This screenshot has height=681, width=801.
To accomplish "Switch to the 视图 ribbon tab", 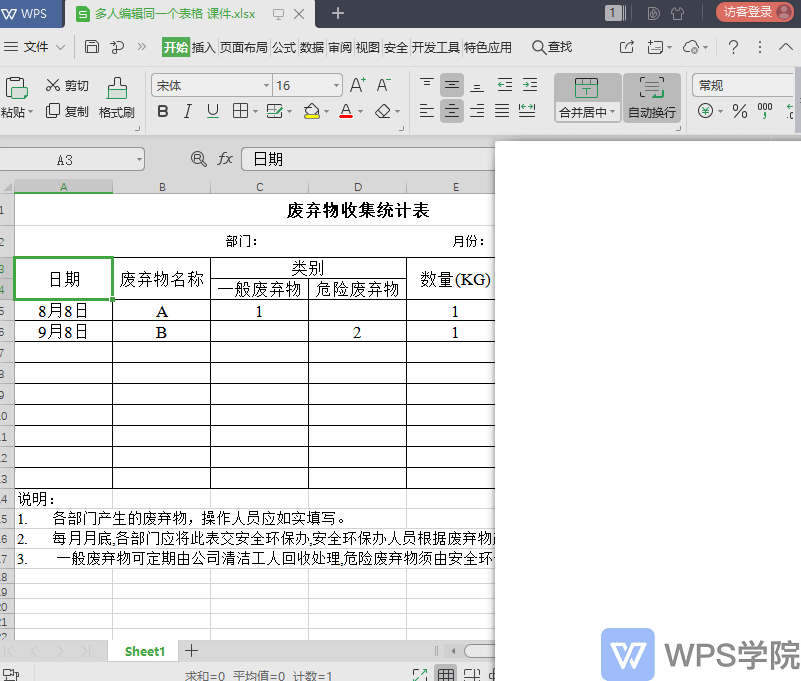I will pyautogui.click(x=368, y=48).
